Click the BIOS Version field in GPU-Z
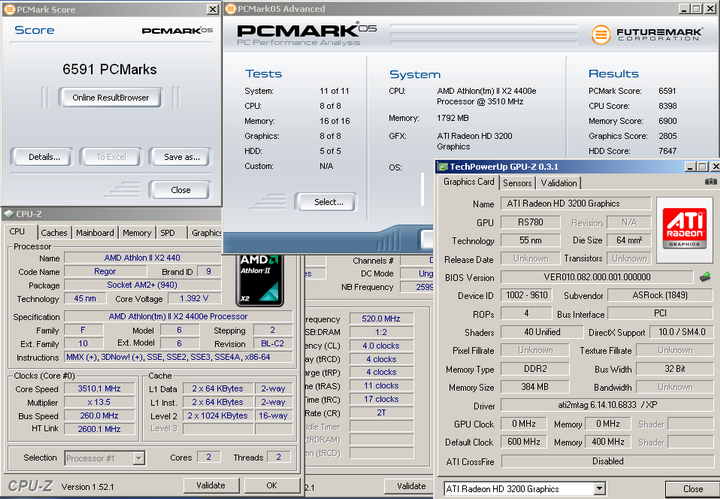Image resolution: width=720 pixels, height=499 pixels. pyautogui.click(x=596, y=277)
